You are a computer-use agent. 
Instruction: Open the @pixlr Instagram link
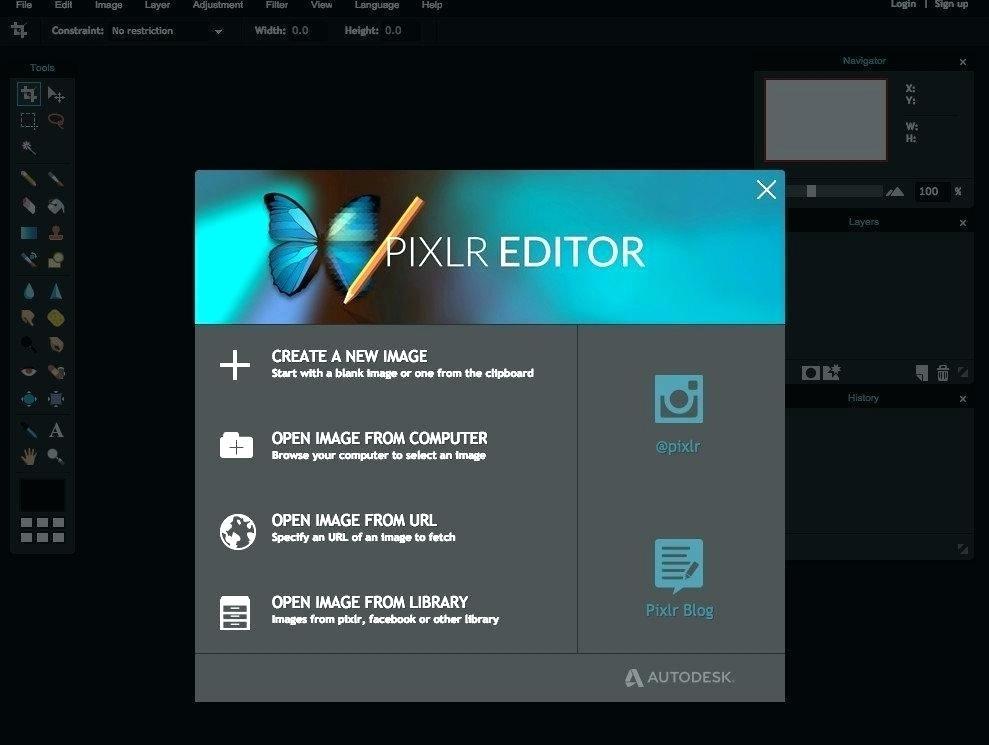point(678,414)
